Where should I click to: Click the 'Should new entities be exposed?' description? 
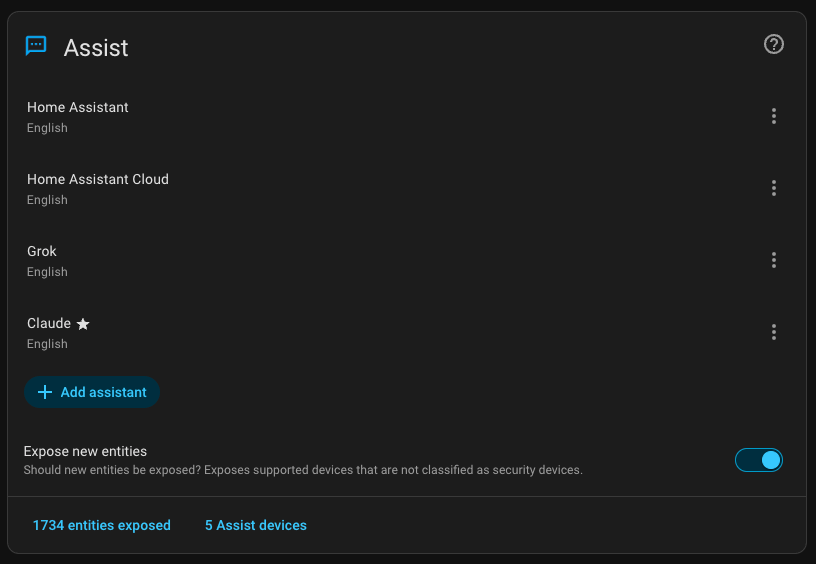[x=303, y=470]
